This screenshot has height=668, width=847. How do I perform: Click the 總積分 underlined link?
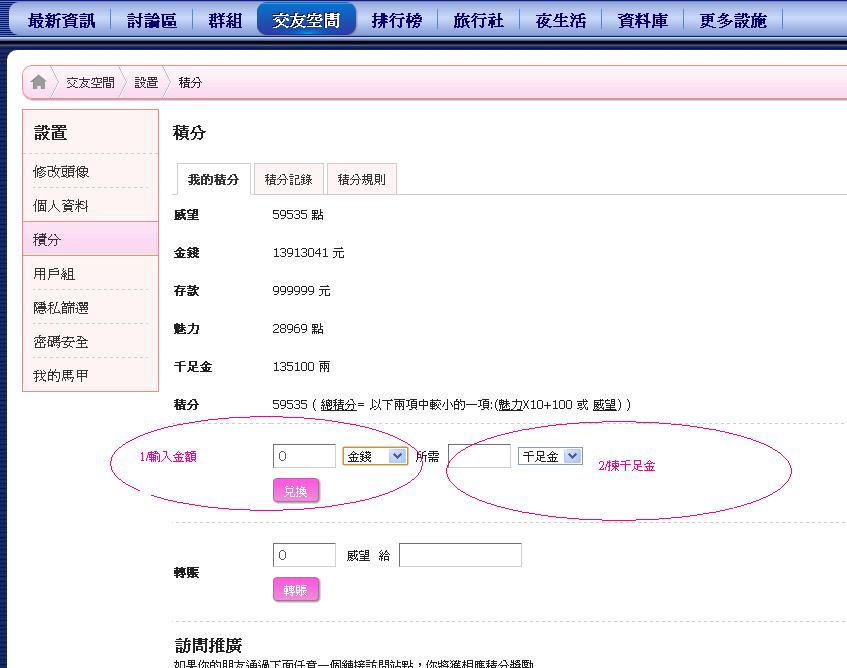(x=339, y=404)
